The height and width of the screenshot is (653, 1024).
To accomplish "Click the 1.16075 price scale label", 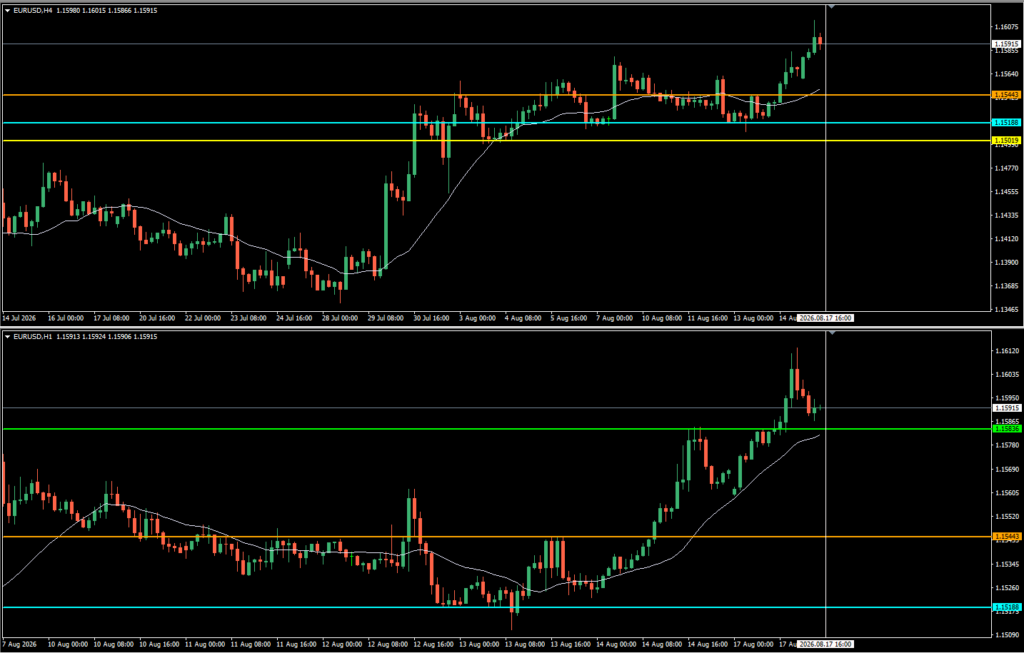I will point(1006,27).
